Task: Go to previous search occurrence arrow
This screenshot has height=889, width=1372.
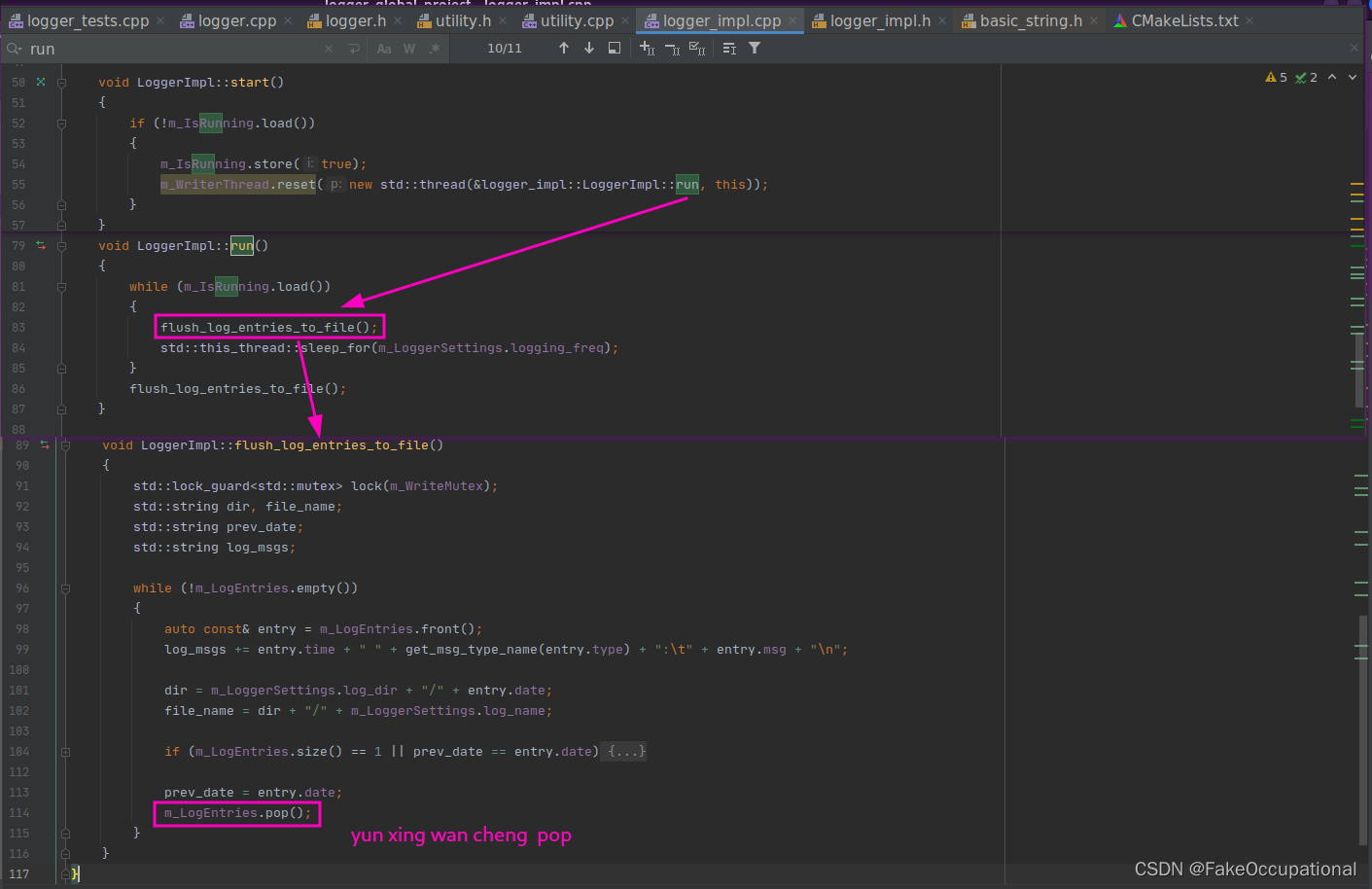Action: click(564, 48)
